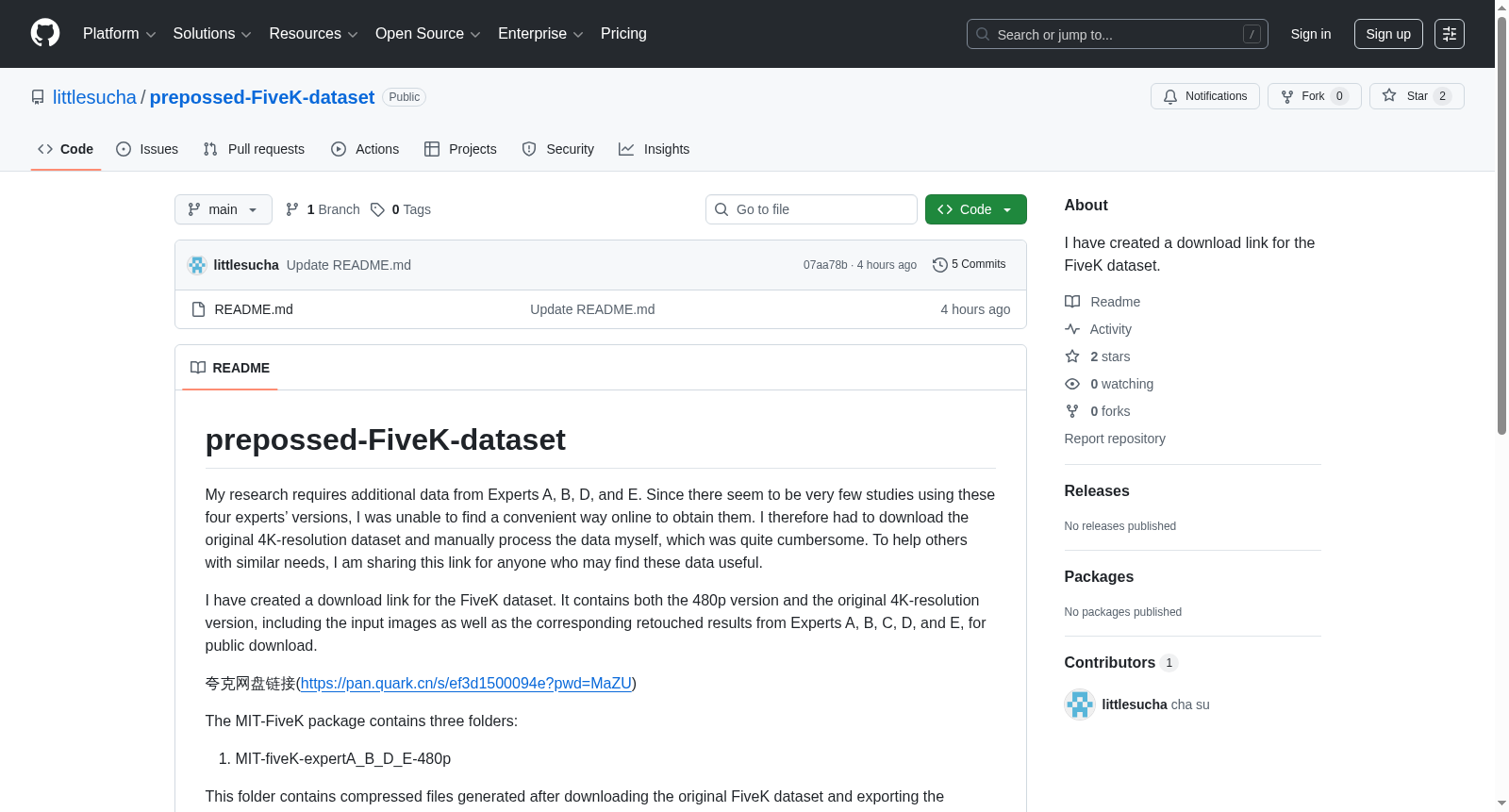1509x812 pixels.
Task: Click the fork icon beside 0 forks
Action: pos(1072,411)
